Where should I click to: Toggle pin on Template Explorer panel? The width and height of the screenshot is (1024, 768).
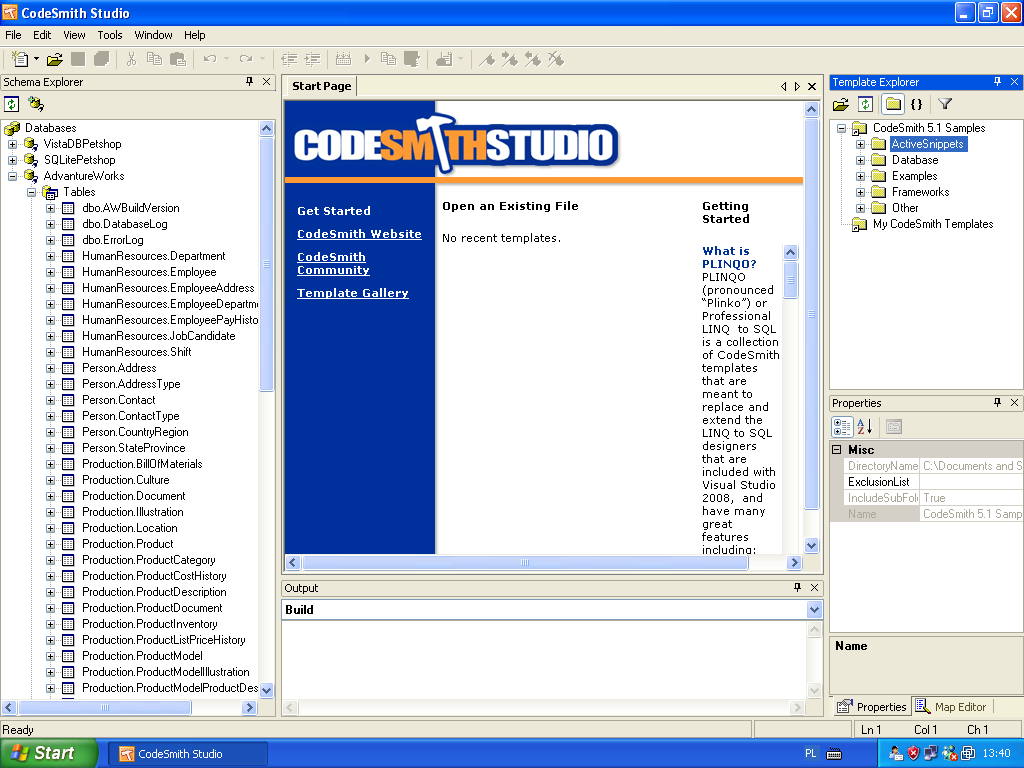(x=997, y=82)
